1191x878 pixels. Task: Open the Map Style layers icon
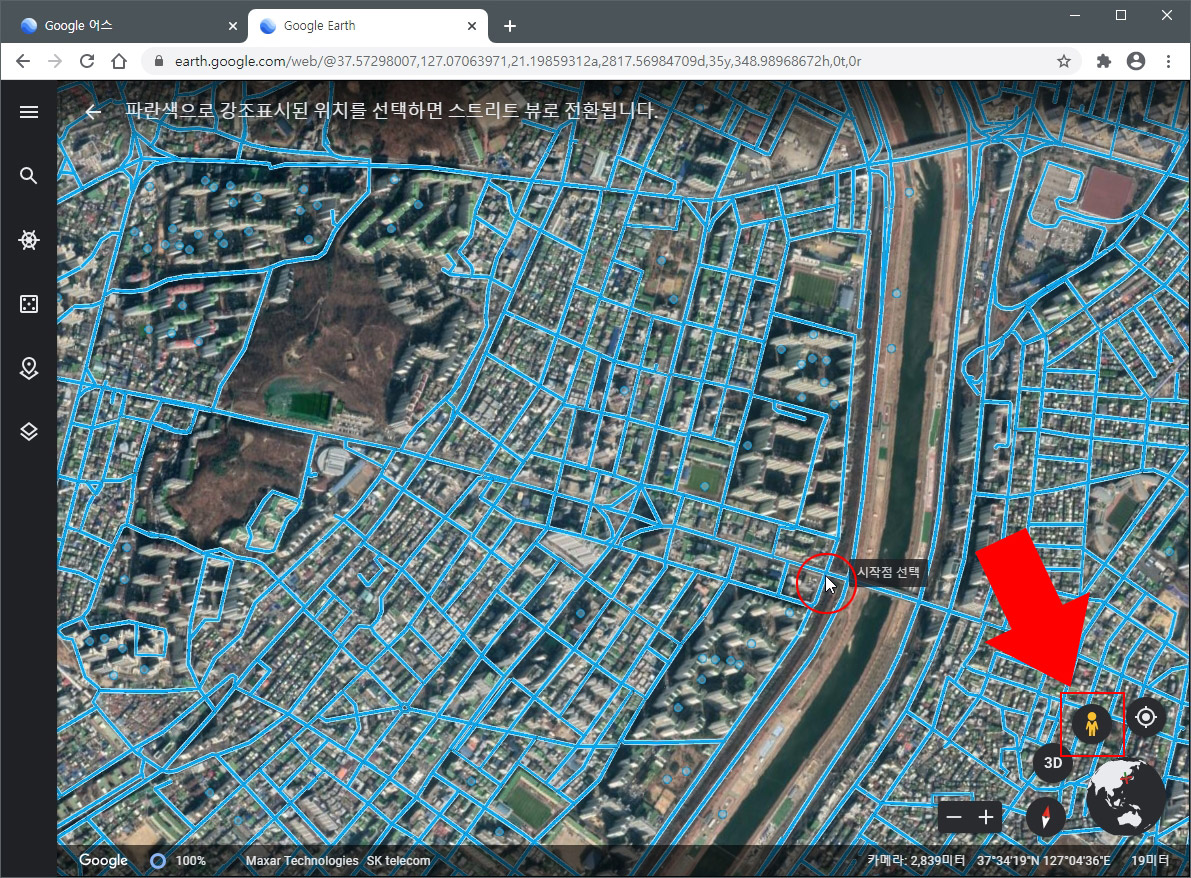pos(29,432)
